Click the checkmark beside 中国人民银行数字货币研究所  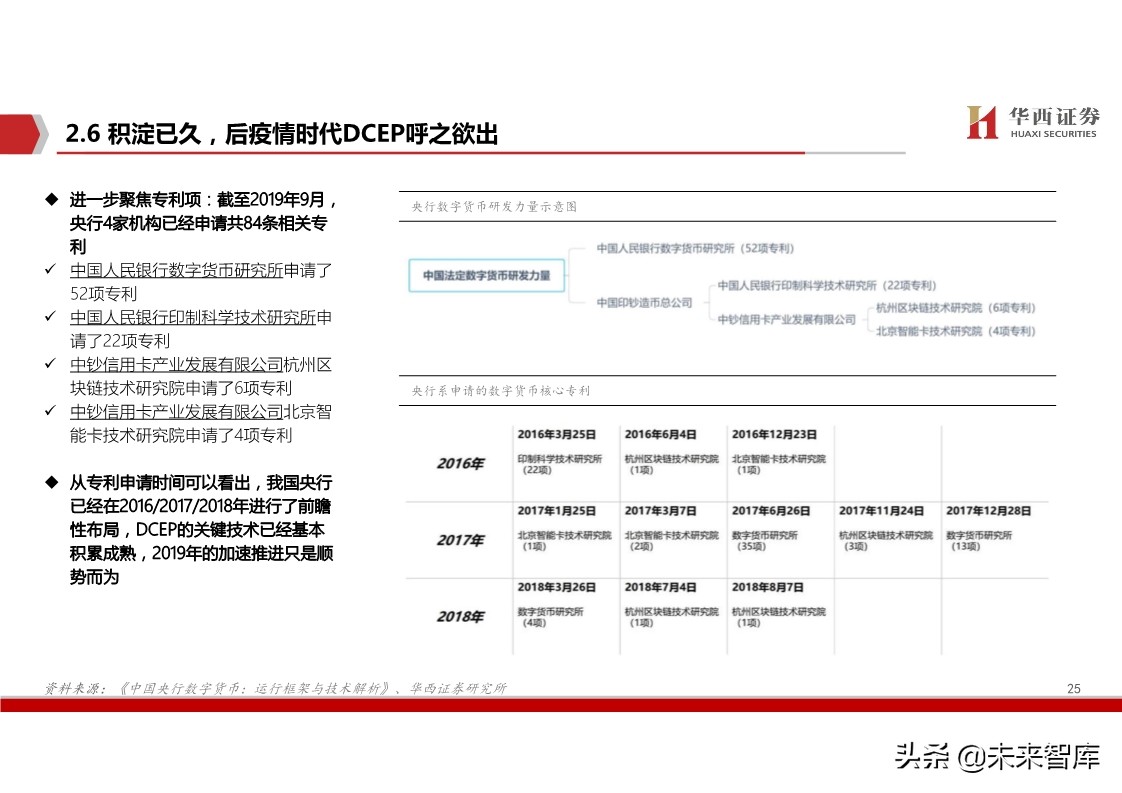click(x=51, y=270)
